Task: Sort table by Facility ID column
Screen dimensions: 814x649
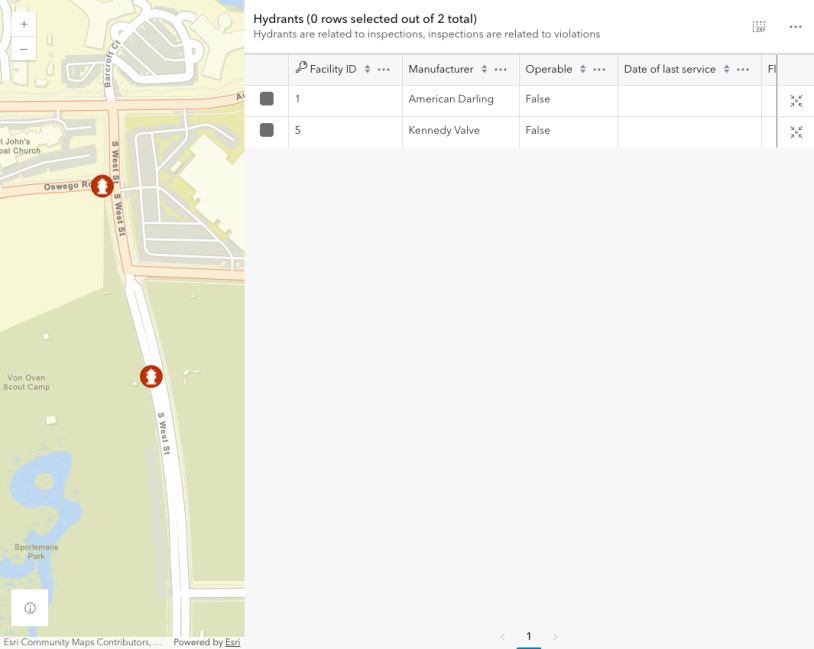Action: click(367, 69)
